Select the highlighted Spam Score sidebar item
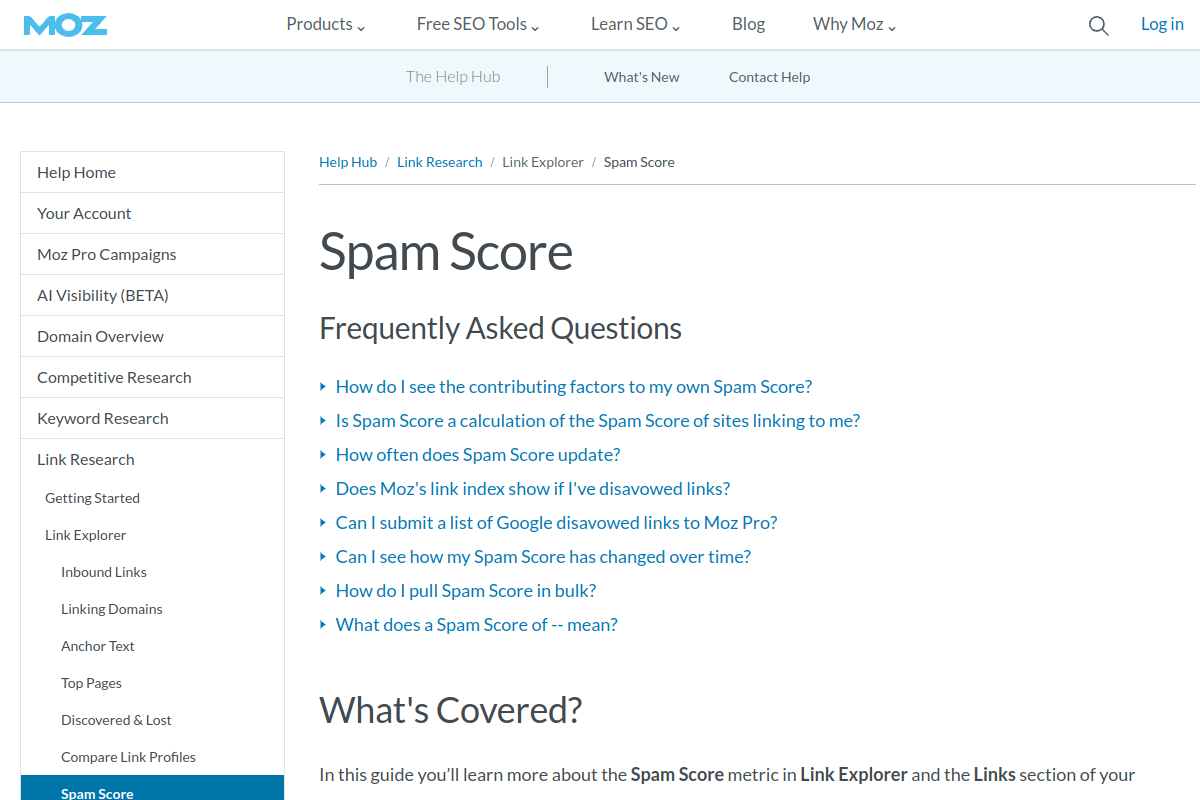This screenshot has height=800, width=1200. (97, 792)
